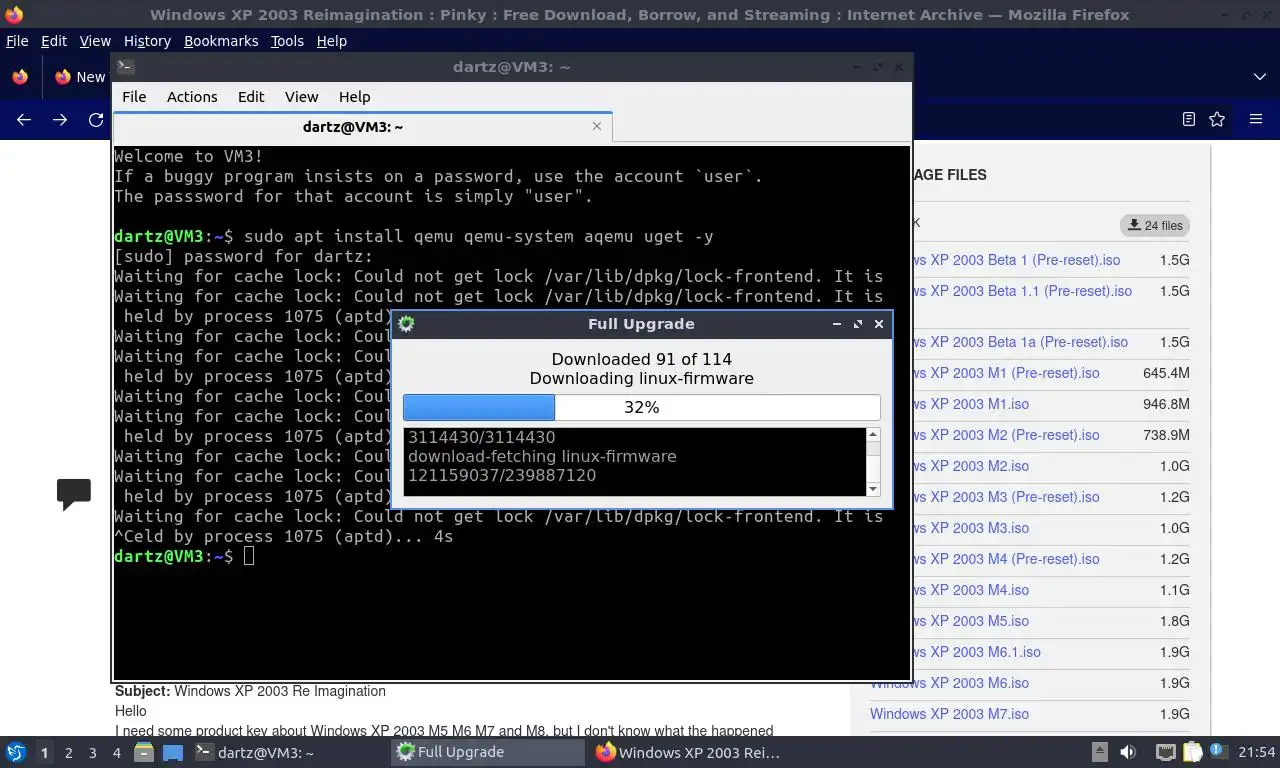The height and width of the screenshot is (768, 1280).
Task: Minimize the Full Upgrade dialog
Action: [x=837, y=324]
